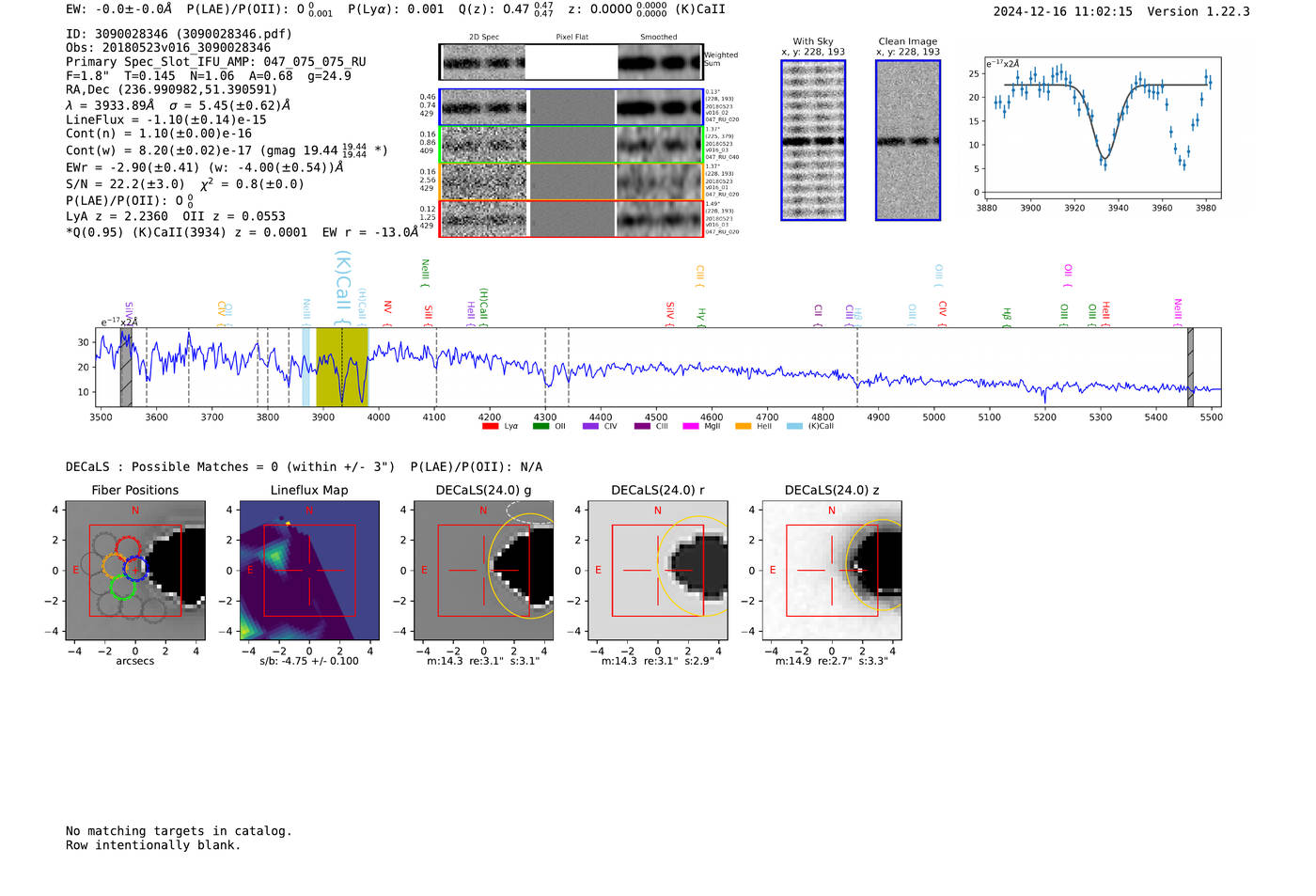The width and height of the screenshot is (1316, 896).
Task: Click the CIV legend swatch
Action: 590,426
